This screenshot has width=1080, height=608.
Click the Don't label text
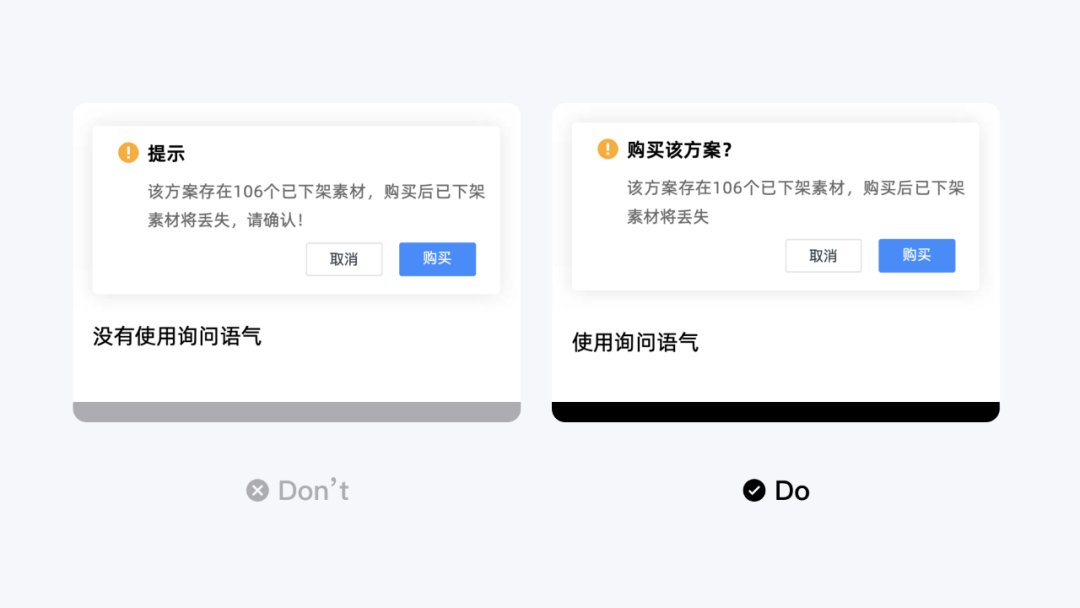click(313, 490)
